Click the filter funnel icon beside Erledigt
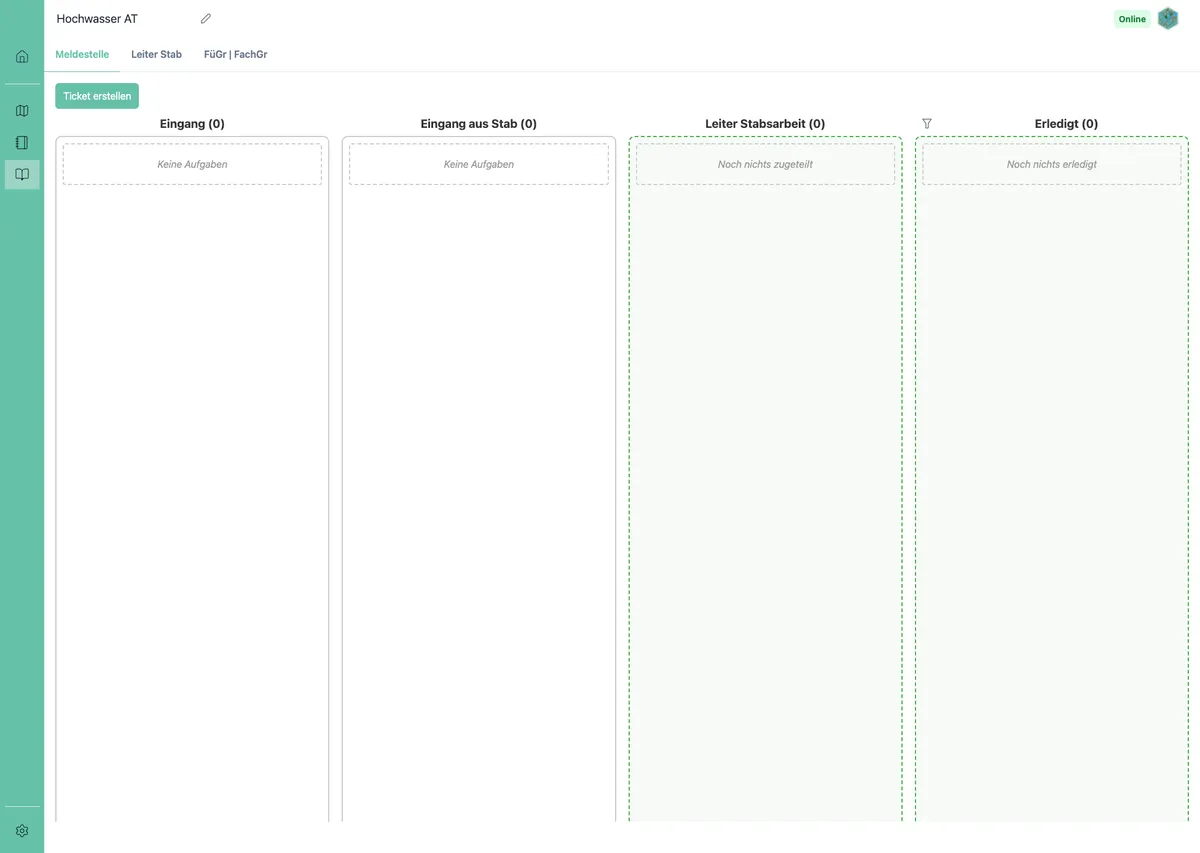The width and height of the screenshot is (1200, 853). tap(926, 124)
